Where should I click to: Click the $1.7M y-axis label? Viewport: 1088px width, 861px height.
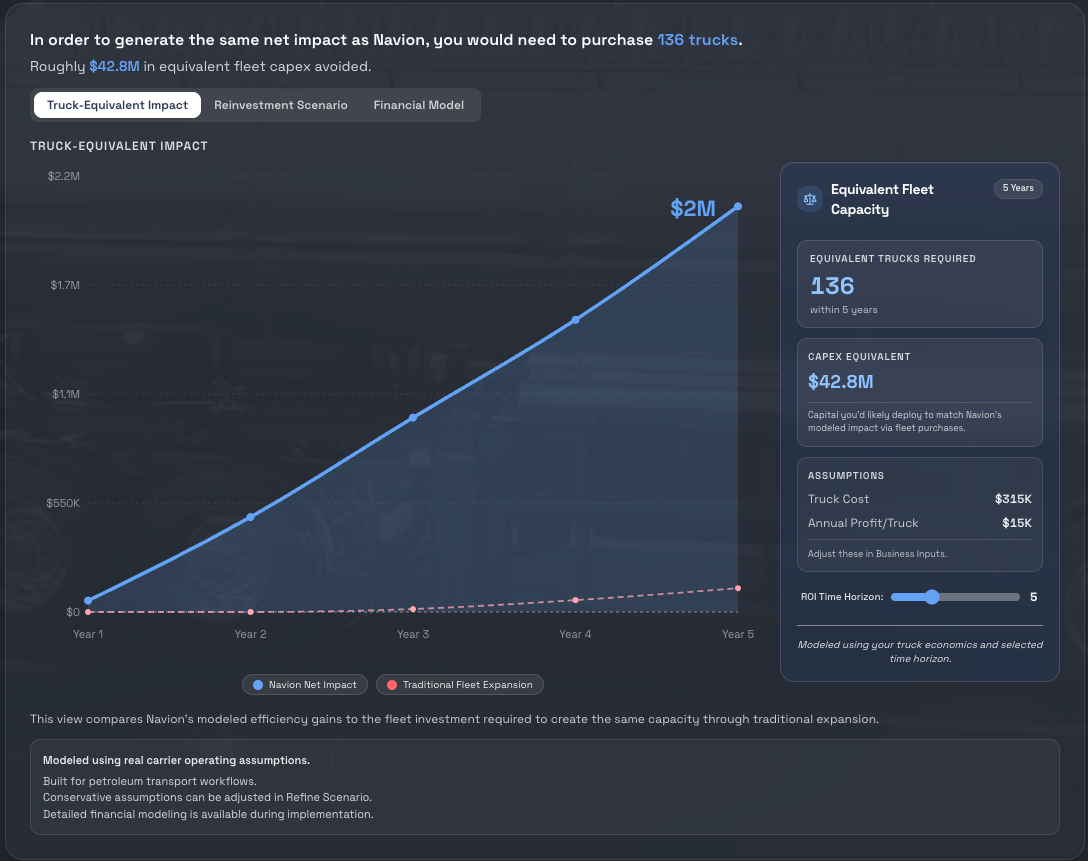pyautogui.click(x=65, y=285)
